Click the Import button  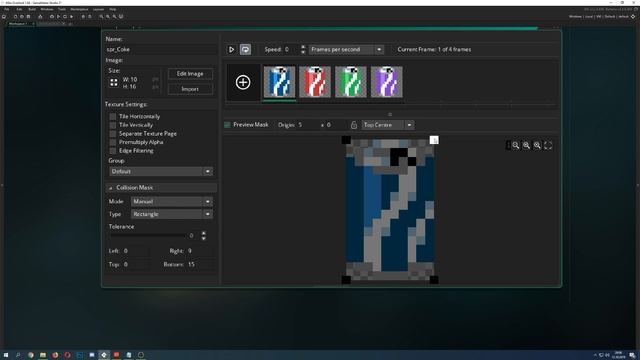[190, 89]
